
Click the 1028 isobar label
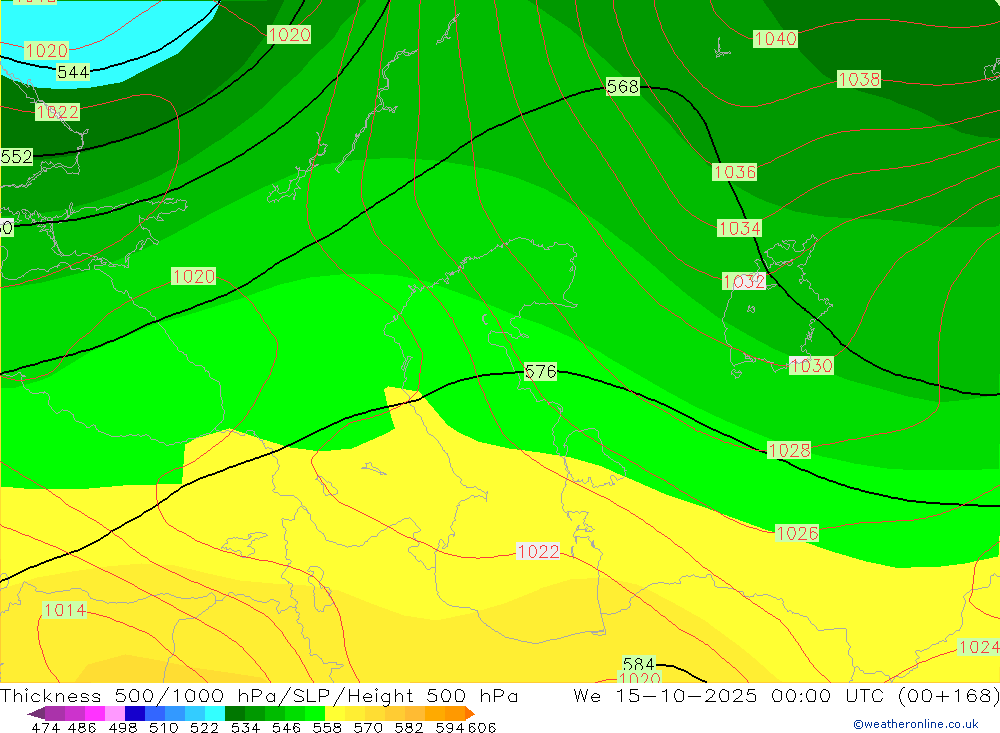(789, 450)
